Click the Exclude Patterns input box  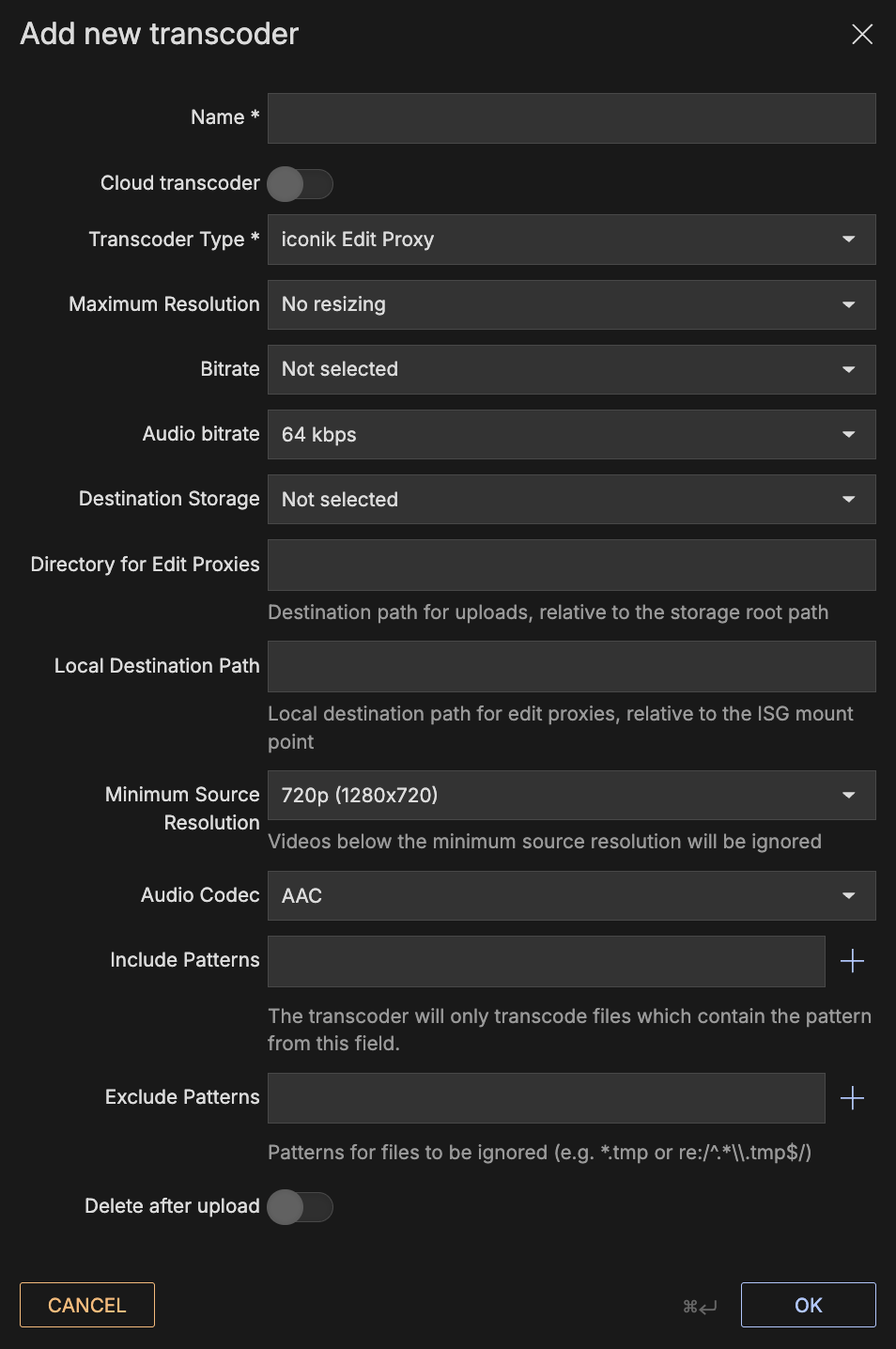pyautogui.click(x=546, y=1098)
